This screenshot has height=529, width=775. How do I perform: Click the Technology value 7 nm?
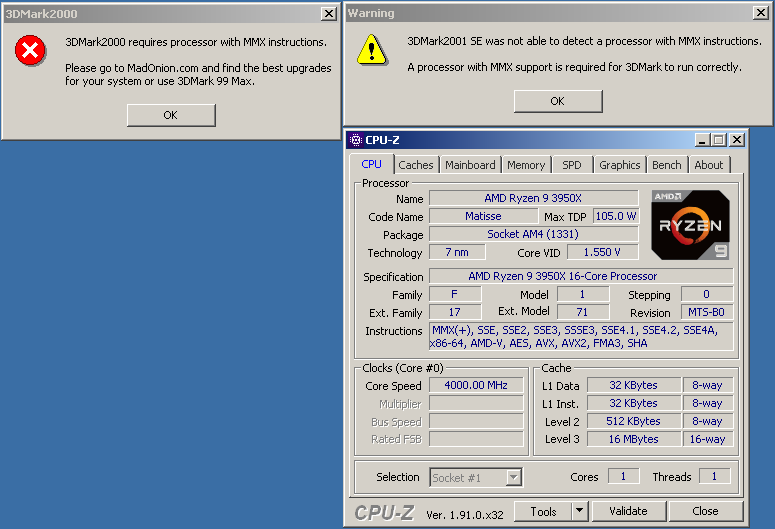click(x=457, y=252)
